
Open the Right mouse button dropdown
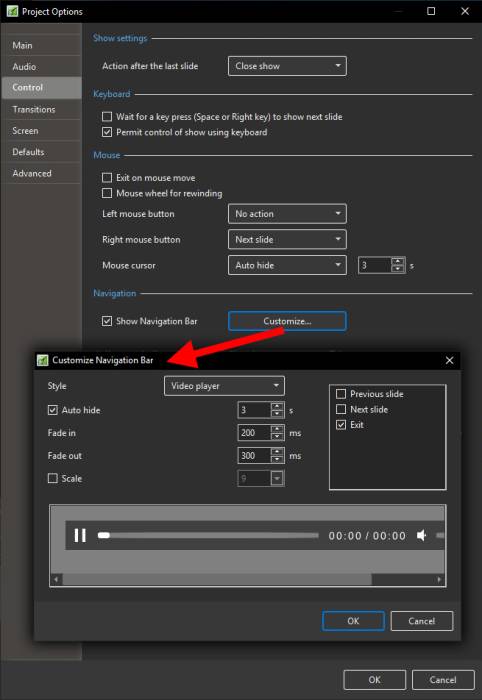tap(287, 239)
